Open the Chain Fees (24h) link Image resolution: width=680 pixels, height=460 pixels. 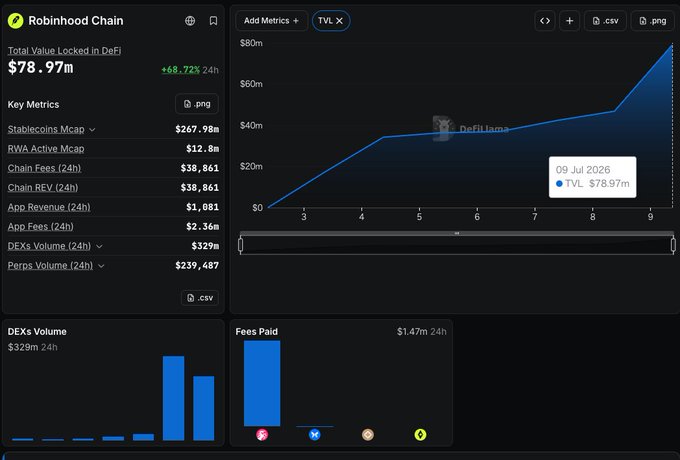(44, 168)
